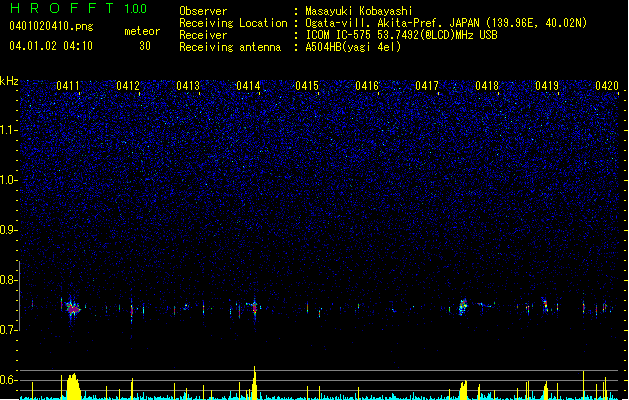The image size is (629, 400).
Task: Click the 0420 time marker
Action: coord(607,86)
